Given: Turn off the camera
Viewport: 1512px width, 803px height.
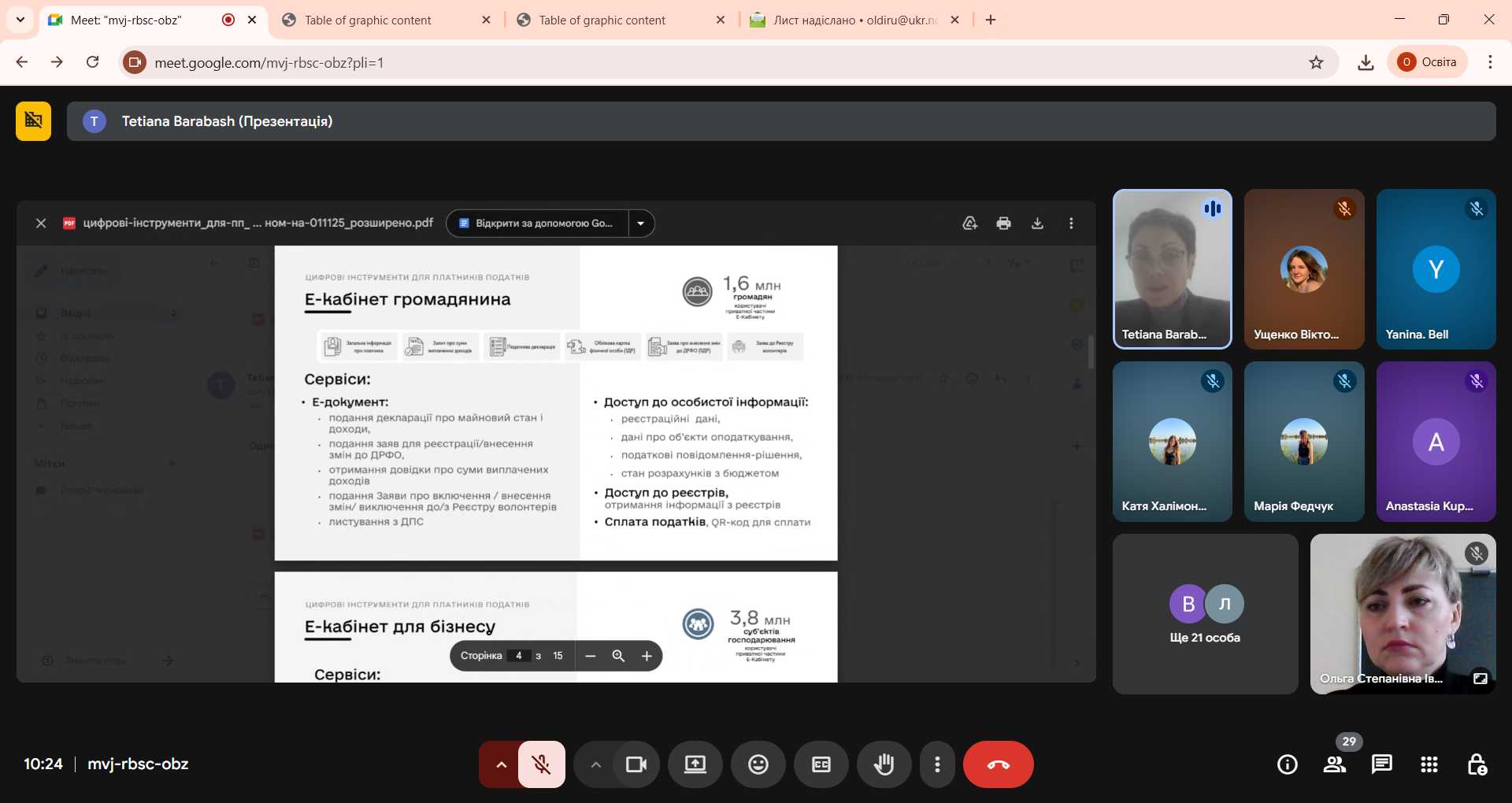Looking at the screenshot, I should click(636, 764).
